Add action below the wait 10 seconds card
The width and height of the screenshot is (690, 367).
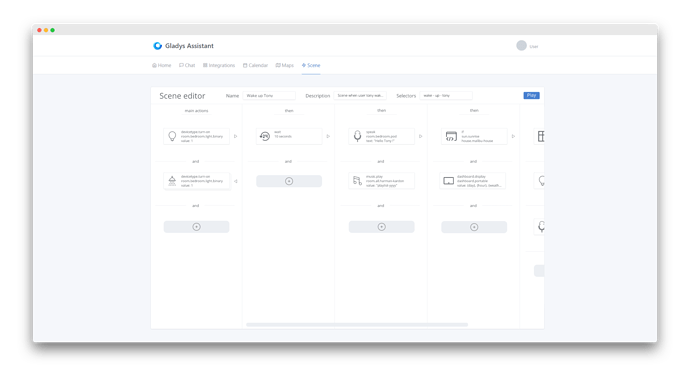(289, 181)
